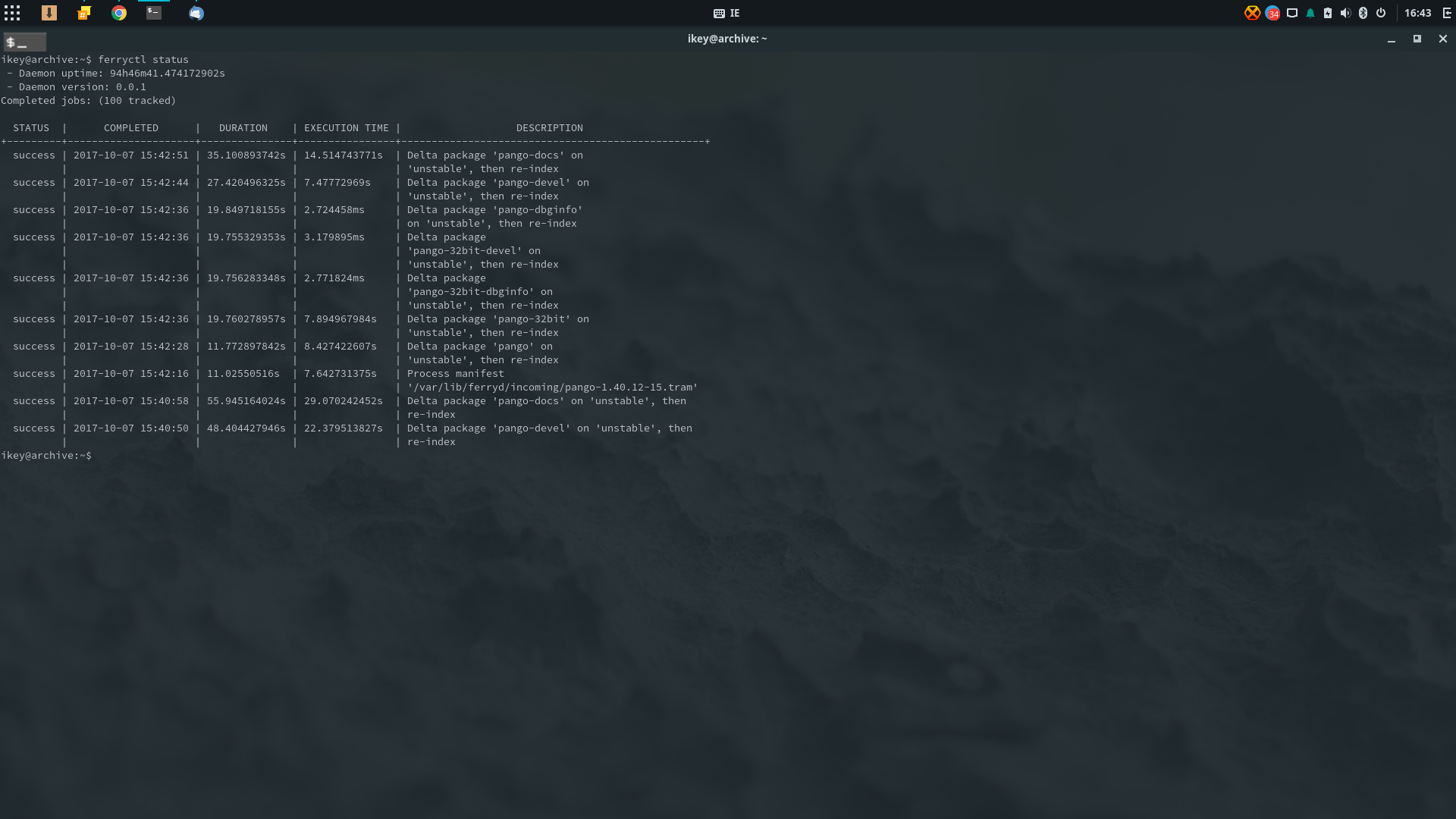Screen dimensions: 1456x819
Task: Click the timestamp '2017-10-07 15:40:50'
Action: (131, 428)
